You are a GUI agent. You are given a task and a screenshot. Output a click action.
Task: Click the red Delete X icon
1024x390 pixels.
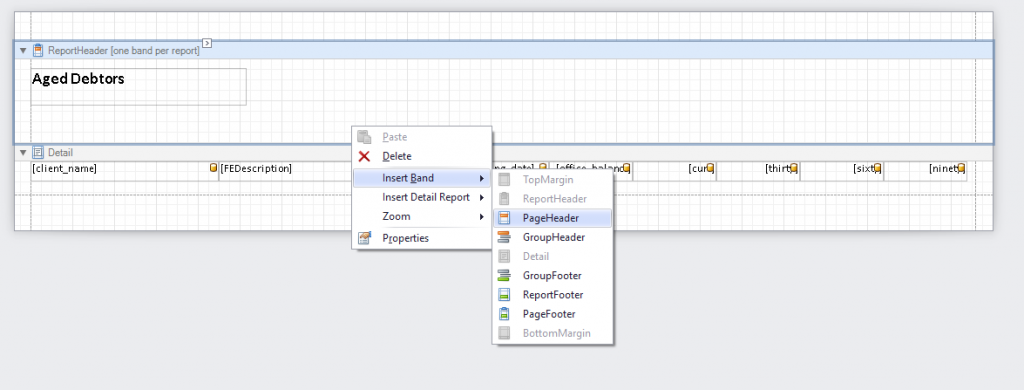point(364,156)
